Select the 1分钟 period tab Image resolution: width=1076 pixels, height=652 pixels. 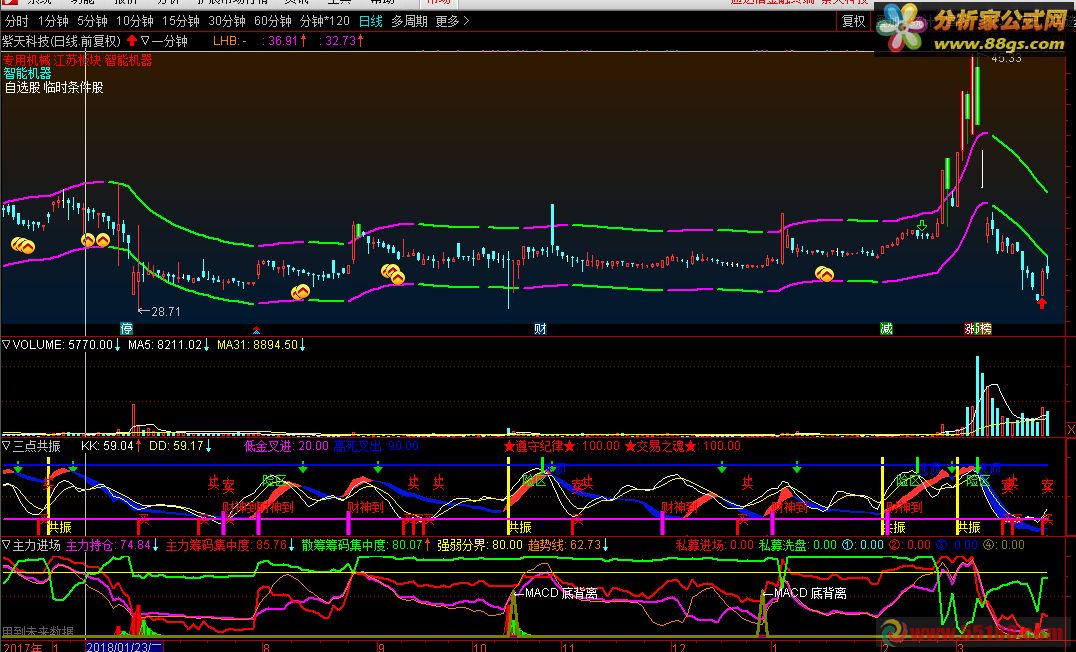(53, 21)
